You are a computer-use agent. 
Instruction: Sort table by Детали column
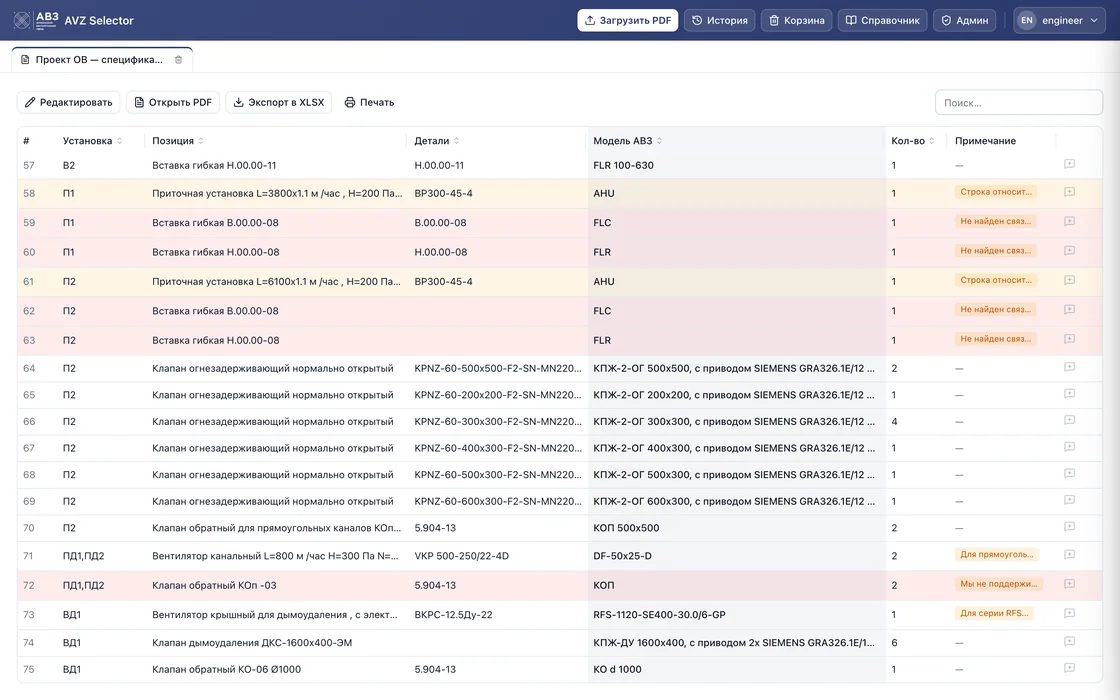[x=436, y=141]
